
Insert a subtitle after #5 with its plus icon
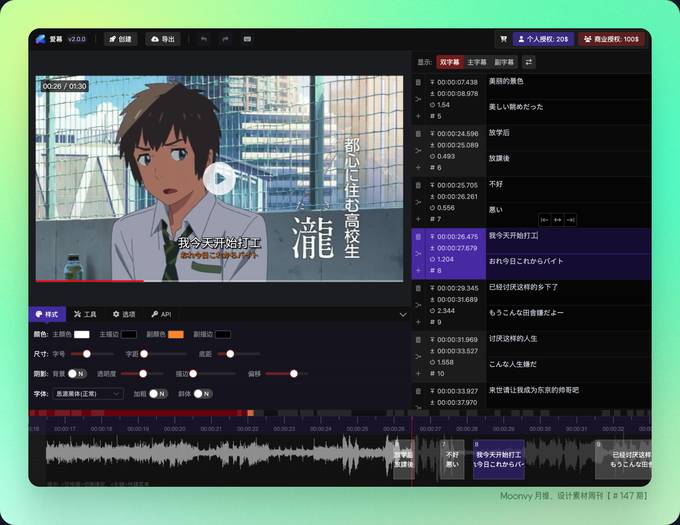[x=418, y=116]
